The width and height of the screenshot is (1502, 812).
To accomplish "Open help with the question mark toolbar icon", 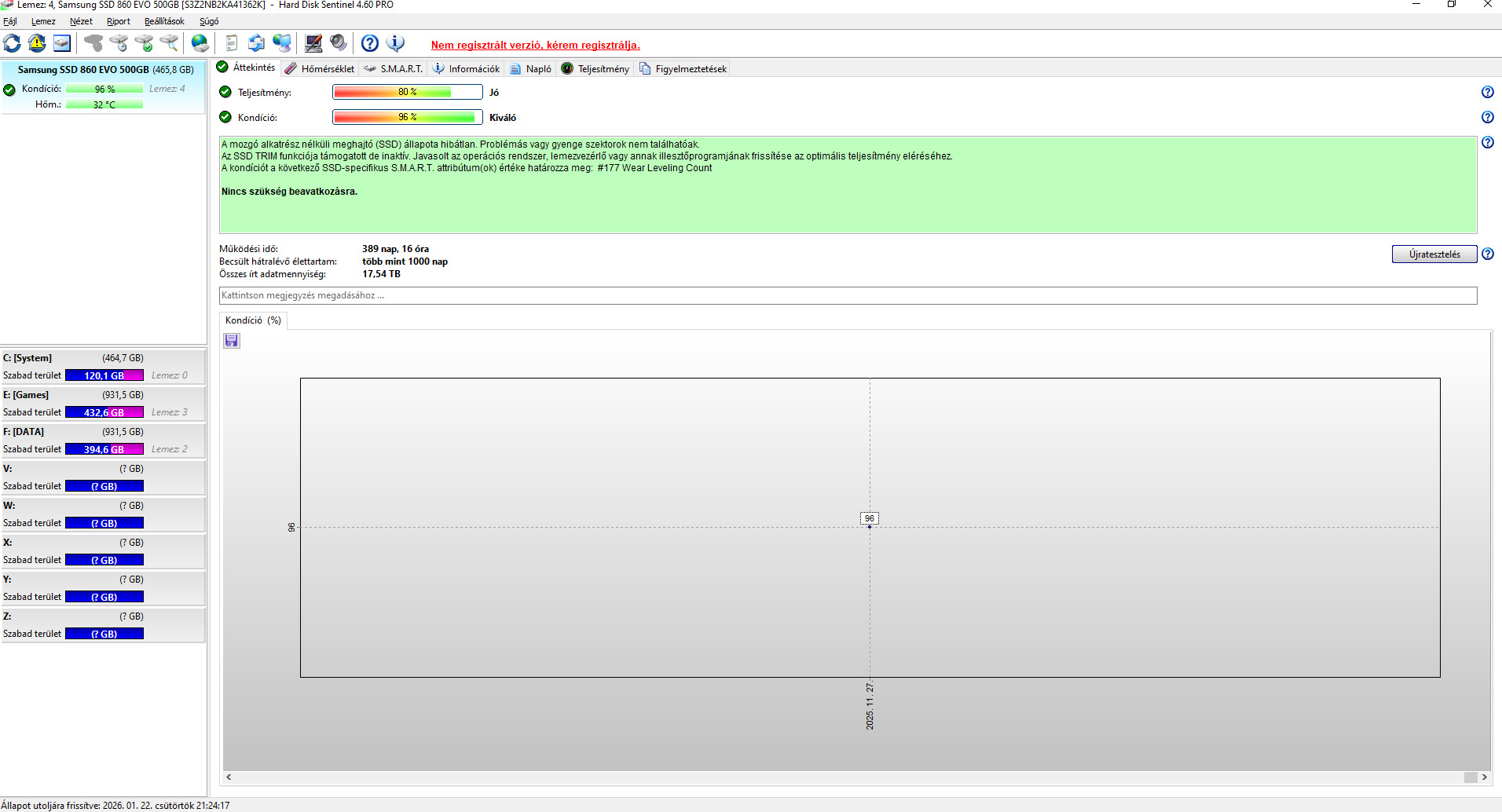I will pyautogui.click(x=370, y=43).
